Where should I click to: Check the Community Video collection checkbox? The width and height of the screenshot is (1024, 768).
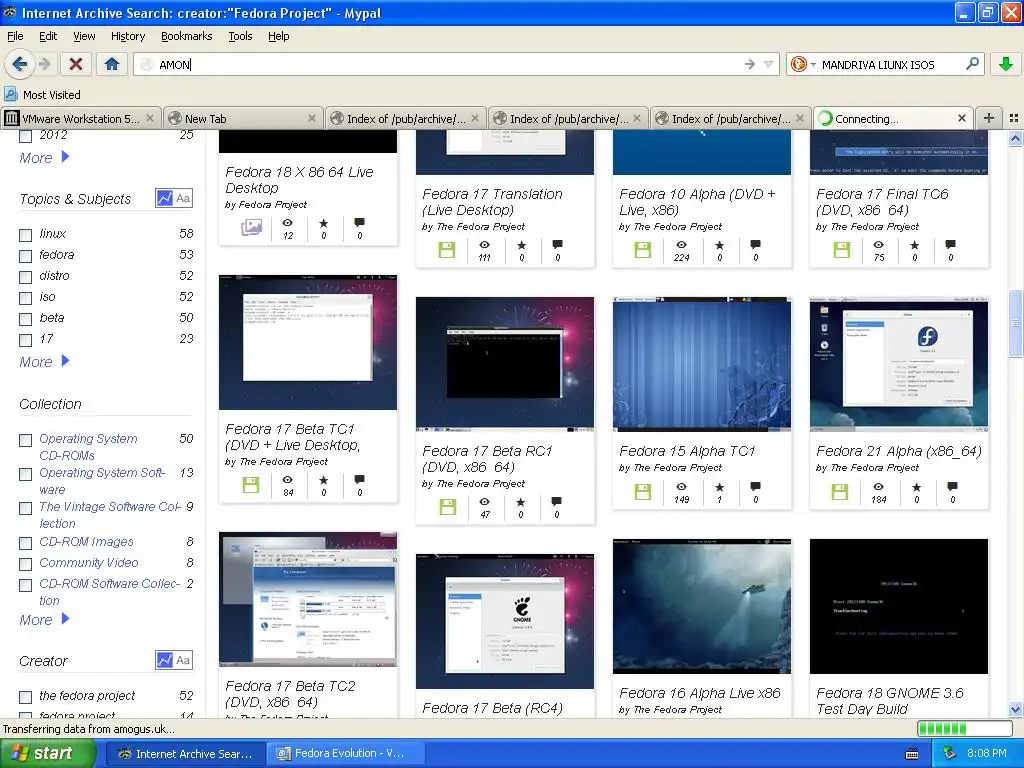tap(25, 564)
